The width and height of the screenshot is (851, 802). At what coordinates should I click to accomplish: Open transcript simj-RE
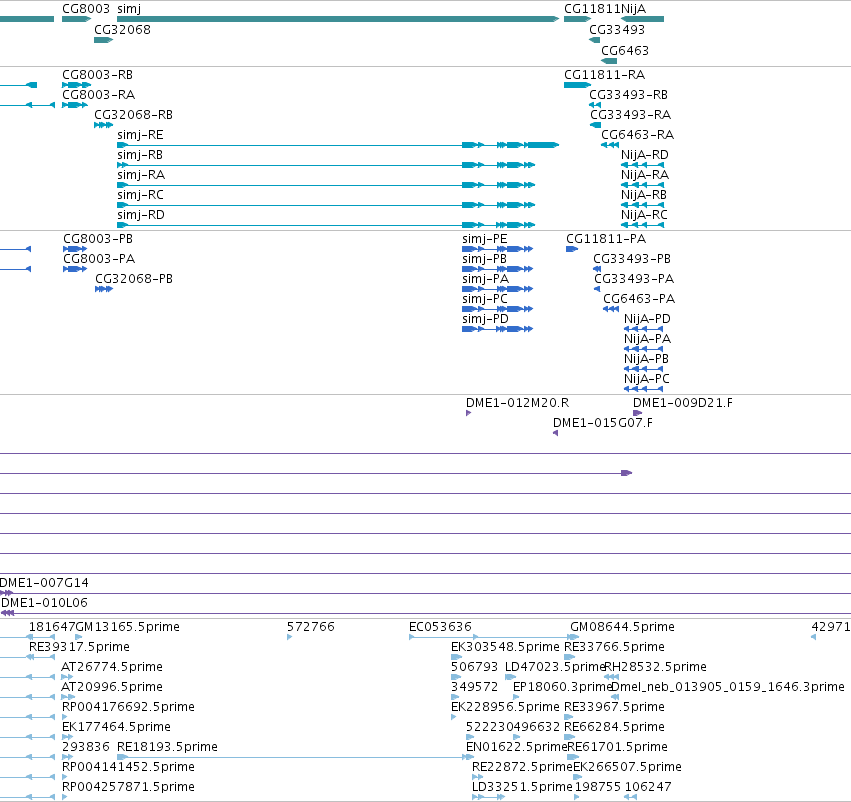click(140, 135)
